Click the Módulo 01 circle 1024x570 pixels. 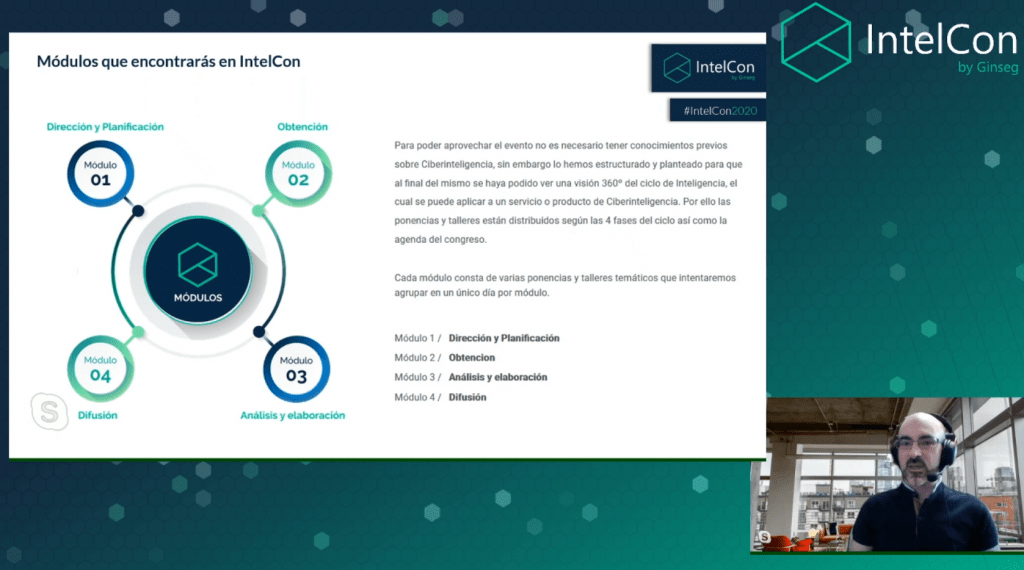[101, 174]
